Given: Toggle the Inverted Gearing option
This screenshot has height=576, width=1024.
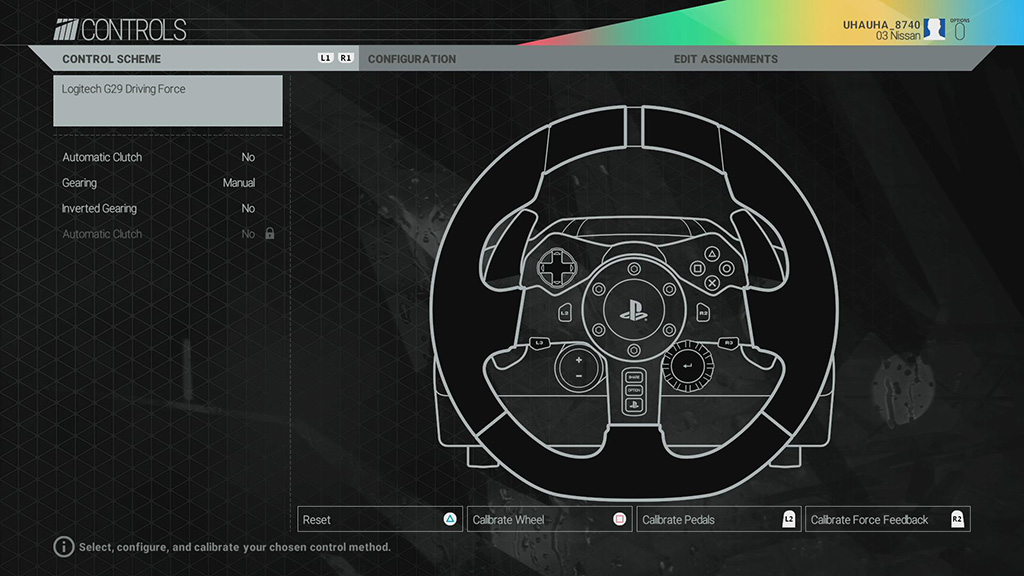Looking at the screenshot, I should (x=160, y=209).
